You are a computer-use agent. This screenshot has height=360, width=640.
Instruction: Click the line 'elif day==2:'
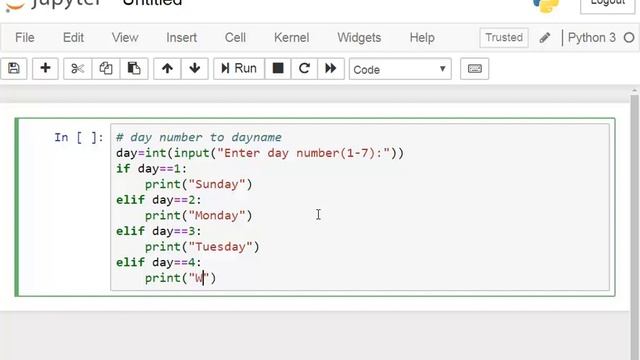158,200
